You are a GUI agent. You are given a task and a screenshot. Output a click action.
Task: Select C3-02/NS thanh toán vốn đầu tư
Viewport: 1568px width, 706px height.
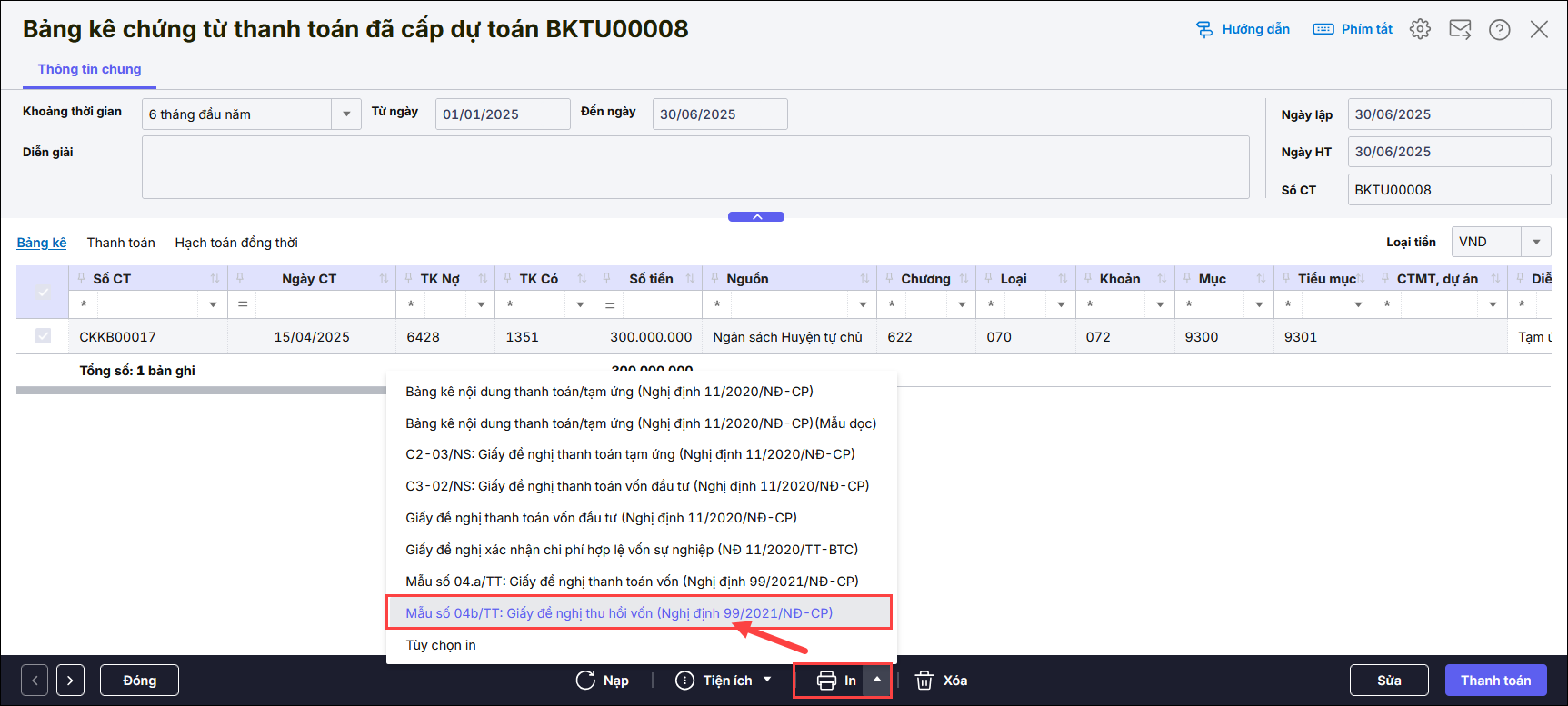point(642,486)
